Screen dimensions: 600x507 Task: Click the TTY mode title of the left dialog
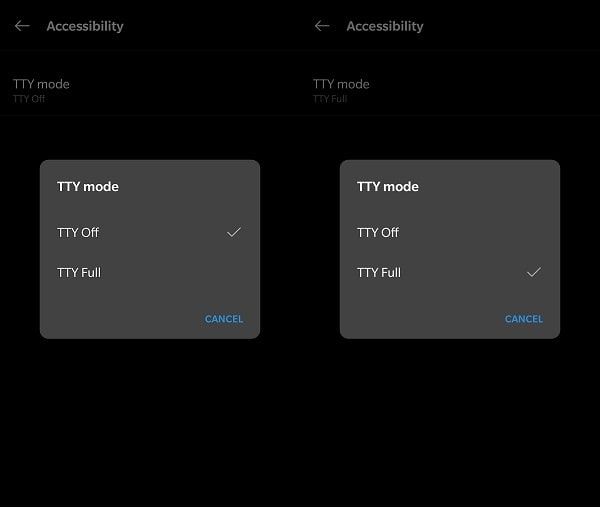click(88, 186)
